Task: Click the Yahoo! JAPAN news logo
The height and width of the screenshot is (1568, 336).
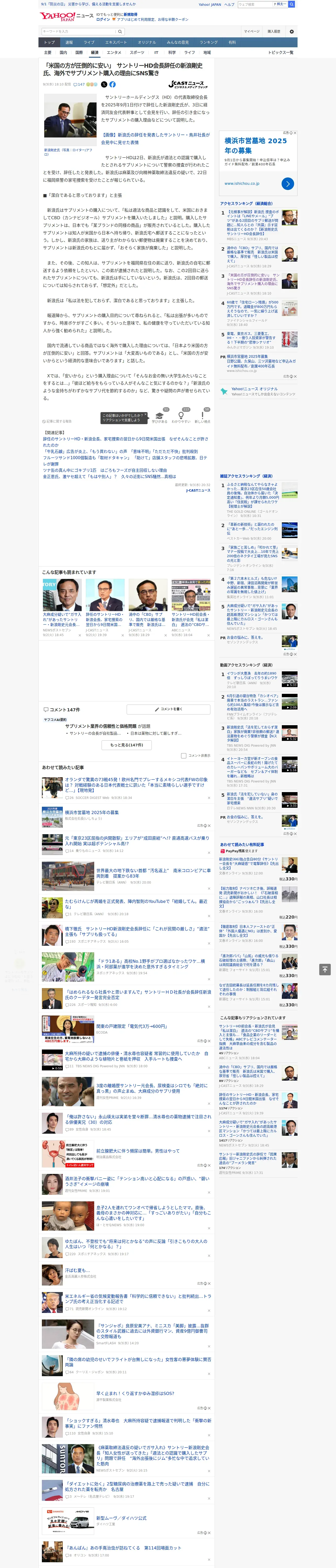Action: point(67,17)
